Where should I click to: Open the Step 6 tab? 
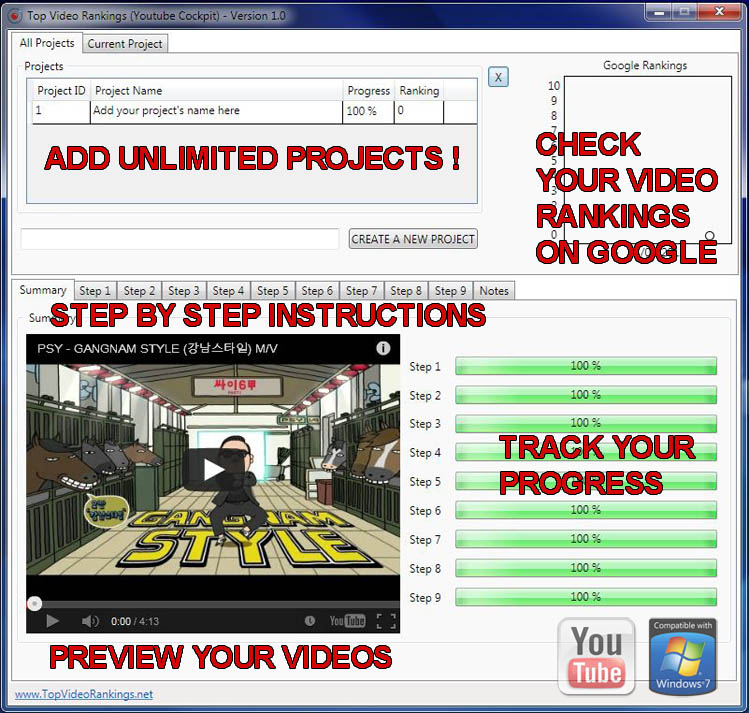click(x=317, y=291)
